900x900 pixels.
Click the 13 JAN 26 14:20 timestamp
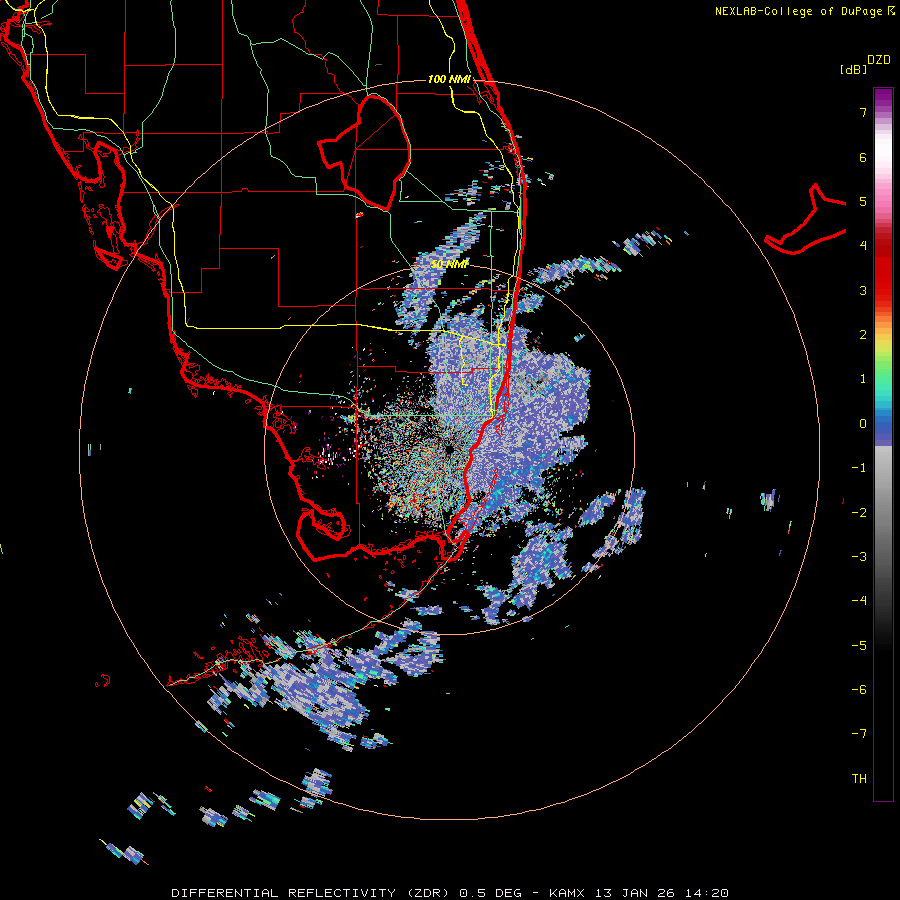[662, 893]
